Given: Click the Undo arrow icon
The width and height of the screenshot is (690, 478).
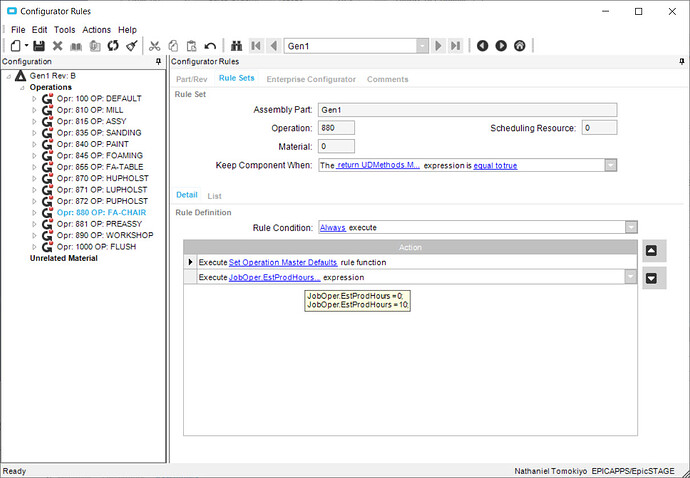Looking at the screenshot, I should click(210, 46).
